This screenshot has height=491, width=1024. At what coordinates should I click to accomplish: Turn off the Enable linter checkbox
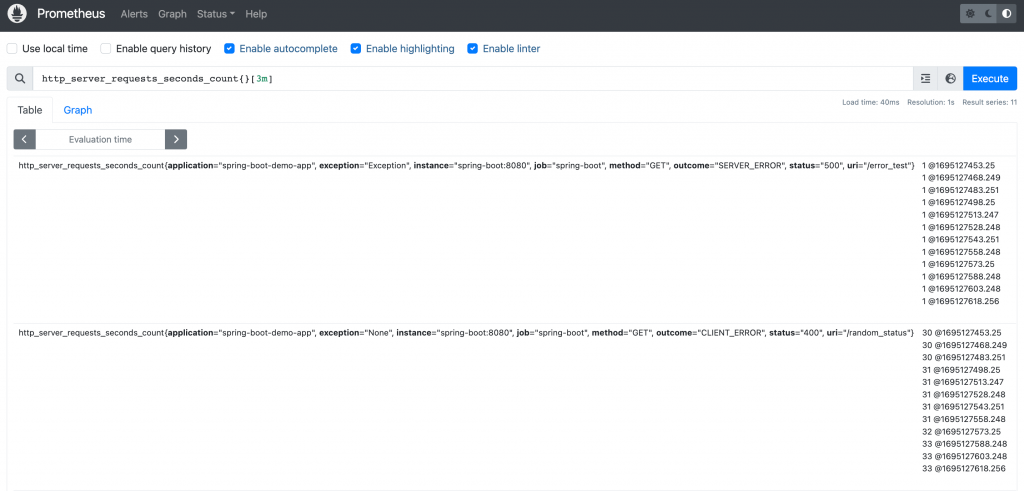pyautogui.click(x=473, y=48)
